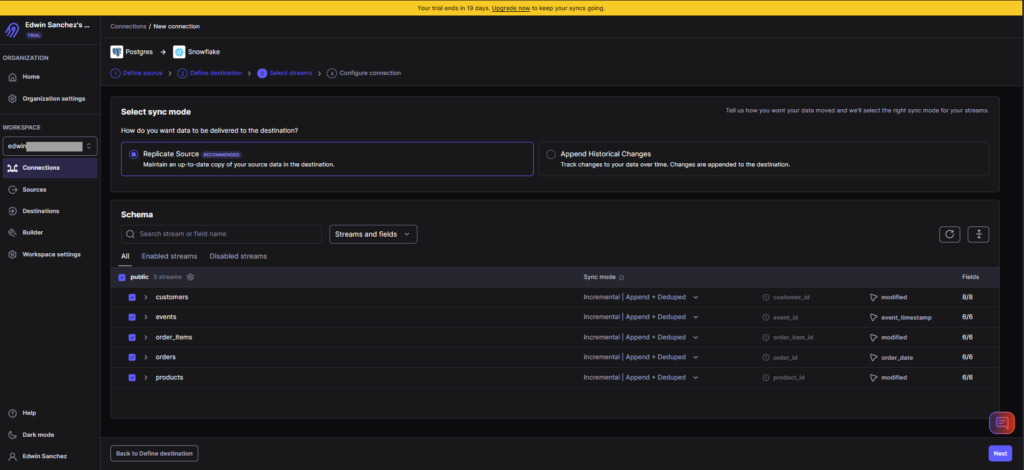Open Builder in the sidebar

click(x=33, y=232)
